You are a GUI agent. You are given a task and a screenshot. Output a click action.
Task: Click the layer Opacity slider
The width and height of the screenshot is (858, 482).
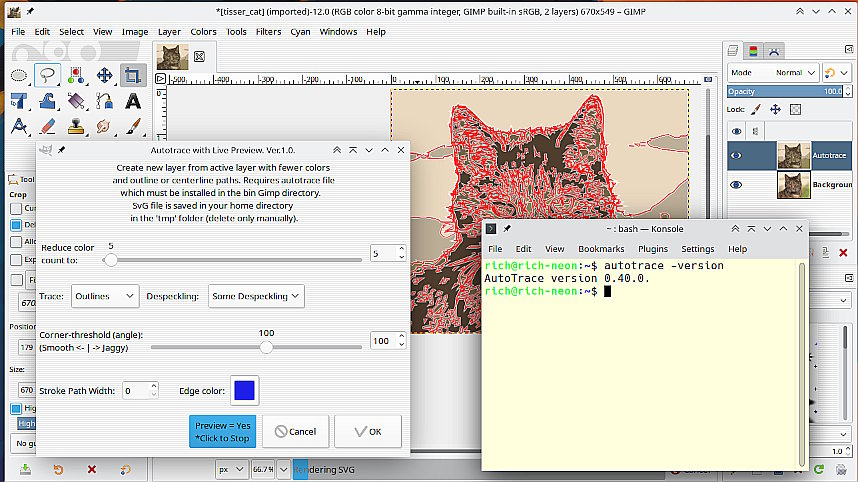pos(785,91)
